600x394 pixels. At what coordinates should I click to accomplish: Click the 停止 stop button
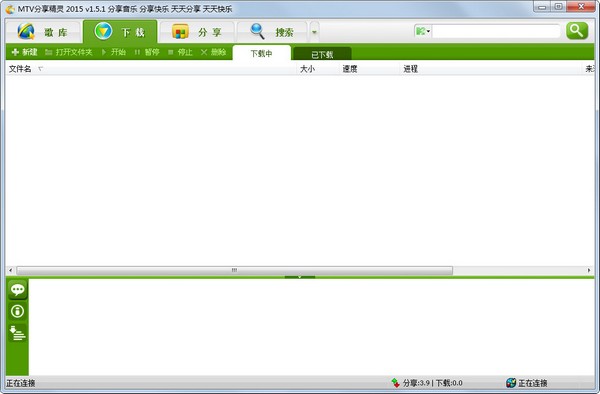[x=180, y=52]
